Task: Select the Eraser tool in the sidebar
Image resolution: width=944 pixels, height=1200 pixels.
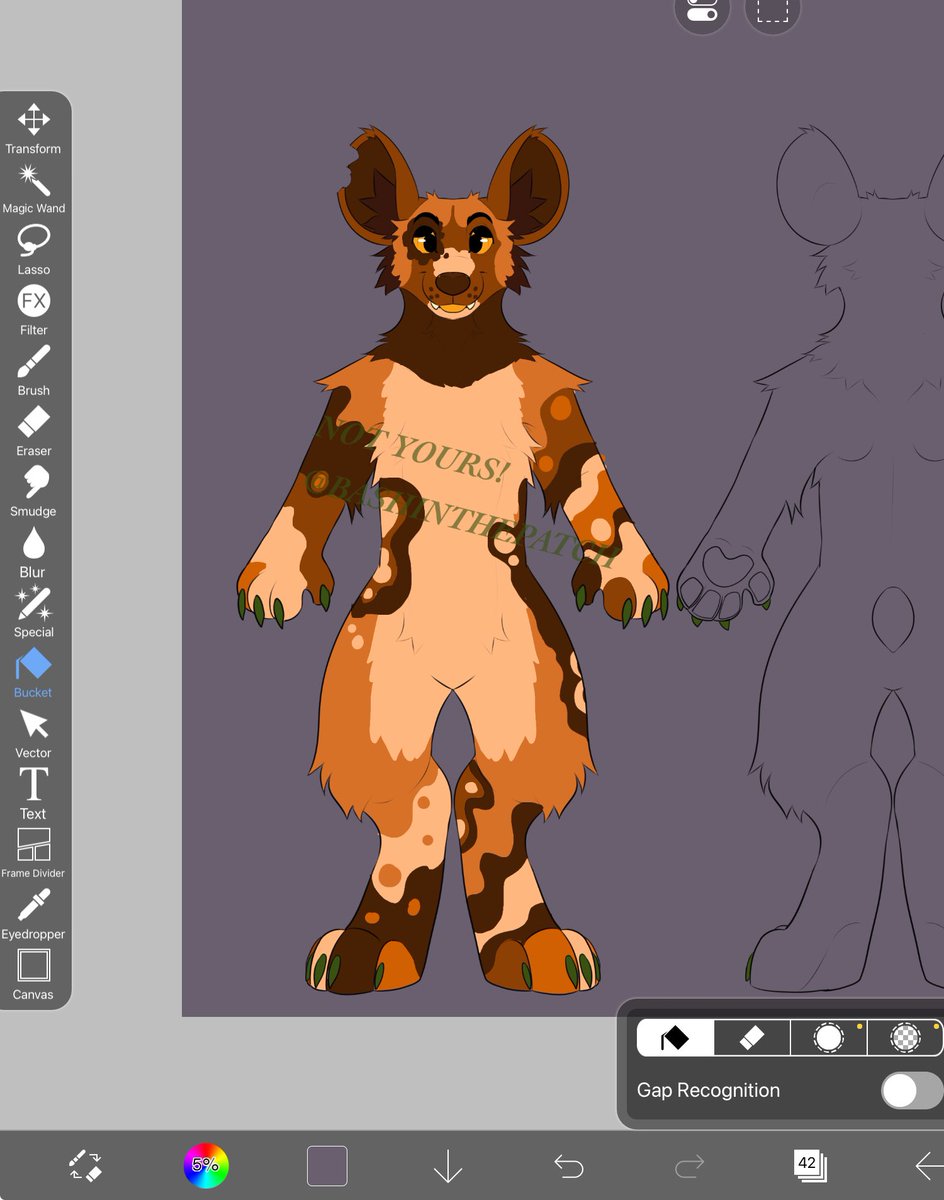Action: 33,432
